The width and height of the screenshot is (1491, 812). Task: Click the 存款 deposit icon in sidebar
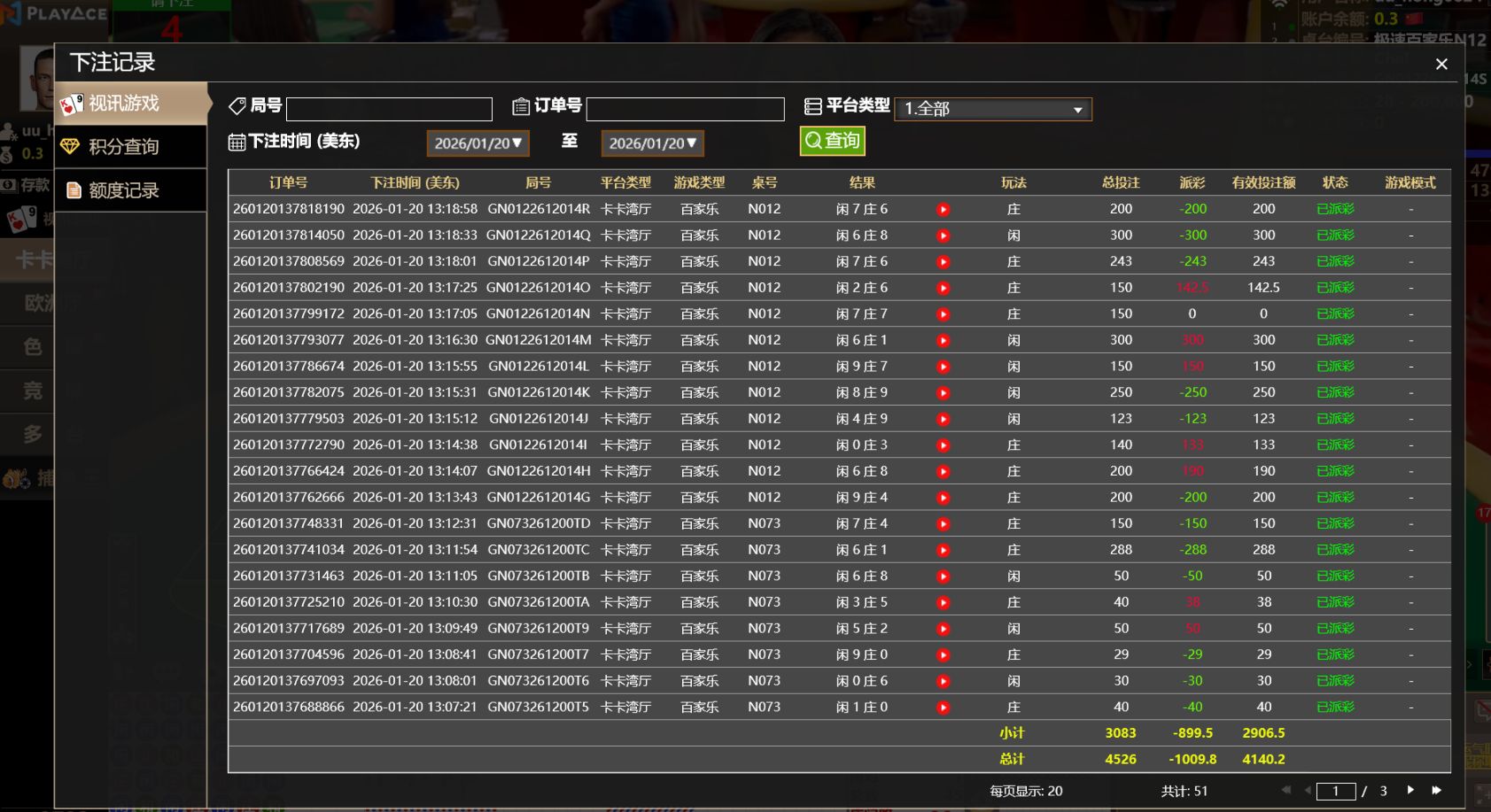pos(9,185)
